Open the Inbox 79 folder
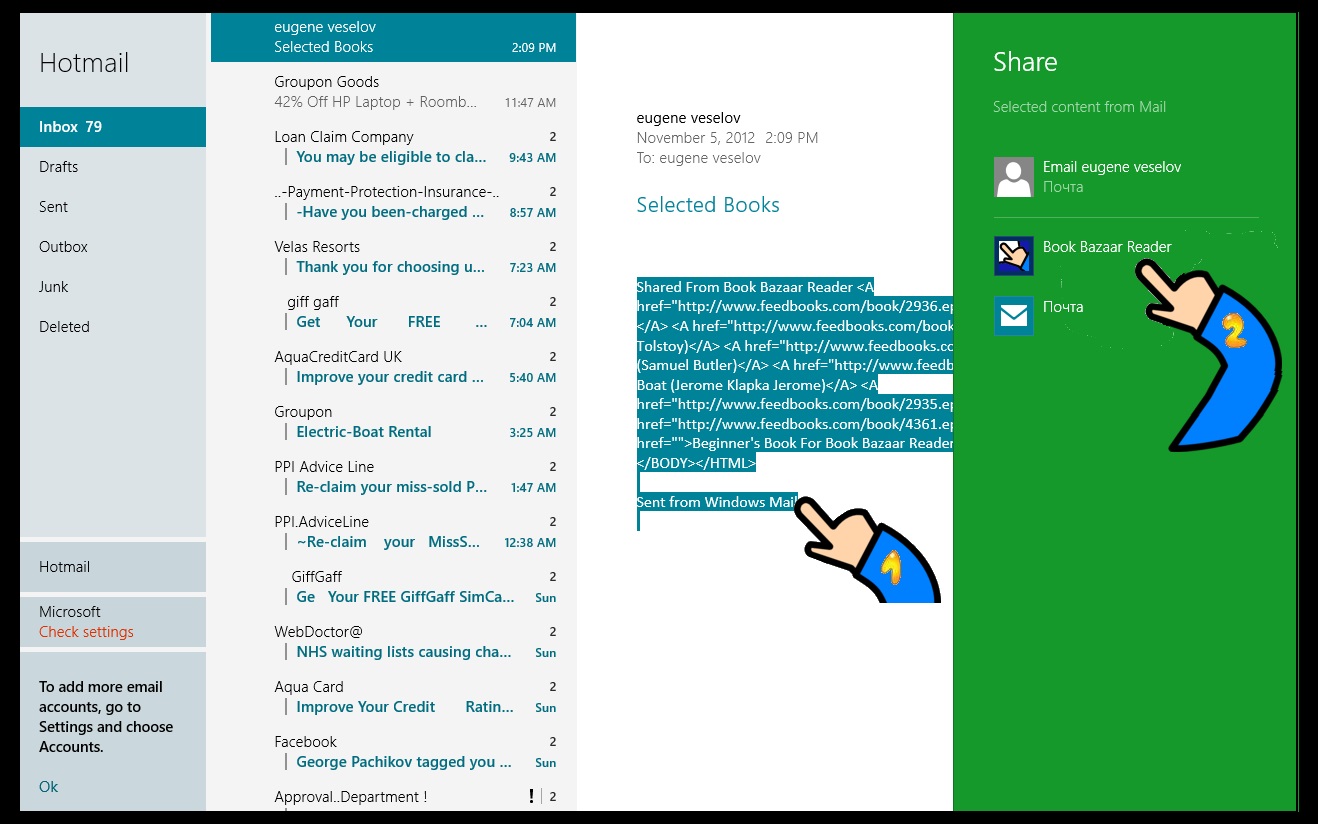 (113, 127)
